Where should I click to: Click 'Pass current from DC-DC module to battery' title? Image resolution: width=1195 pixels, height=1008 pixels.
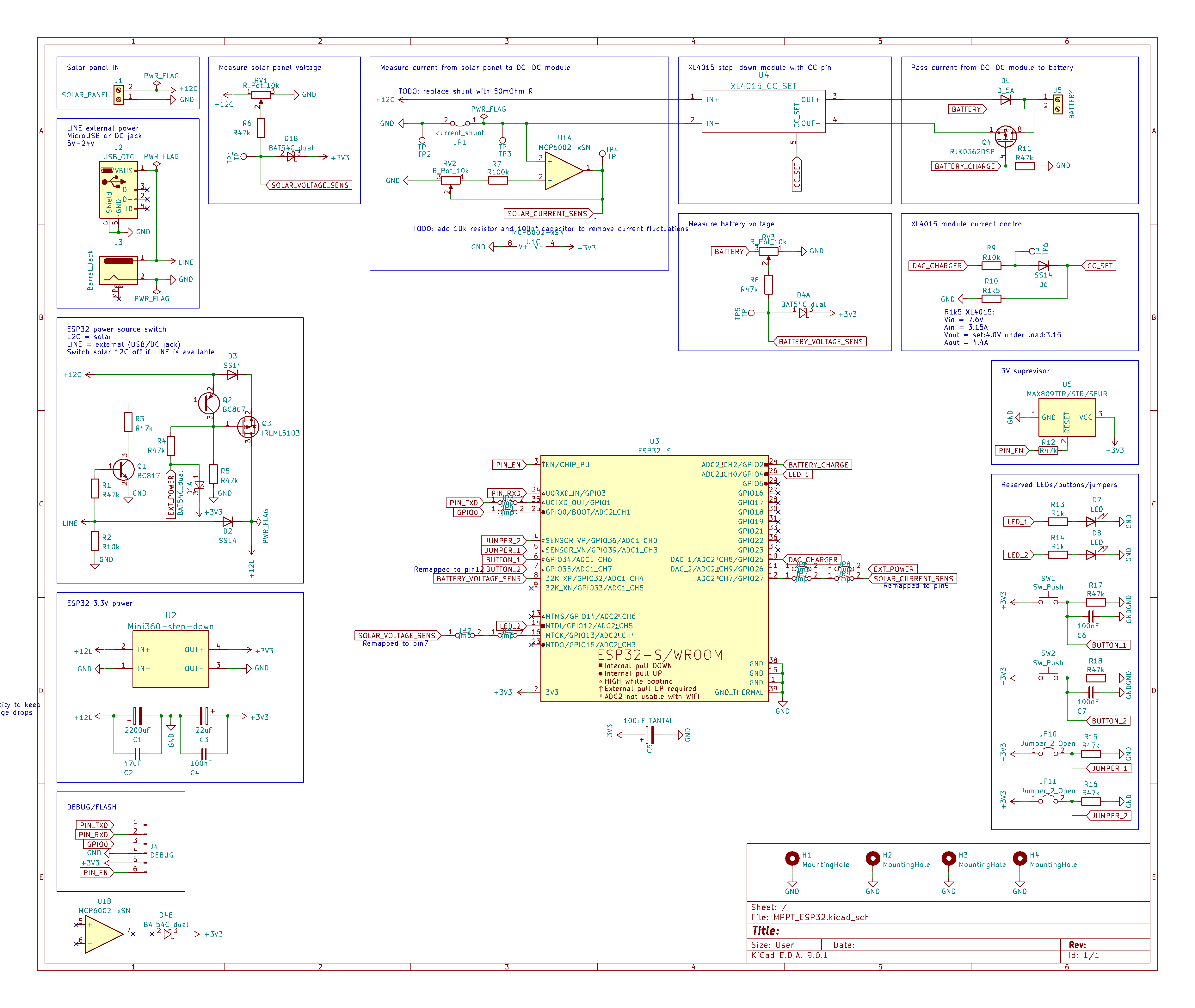tap(991, 67)
